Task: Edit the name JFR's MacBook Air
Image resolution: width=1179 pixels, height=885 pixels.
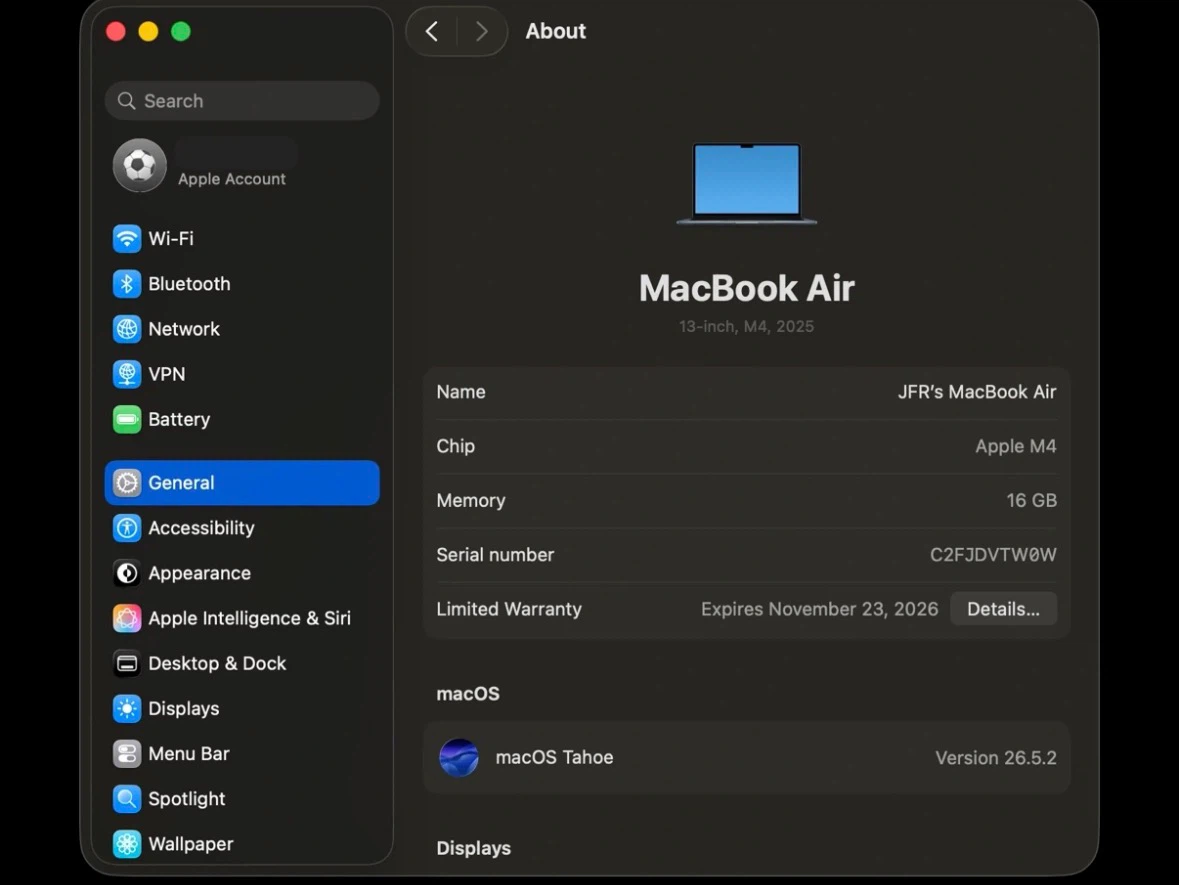Action: click(977, 392)
